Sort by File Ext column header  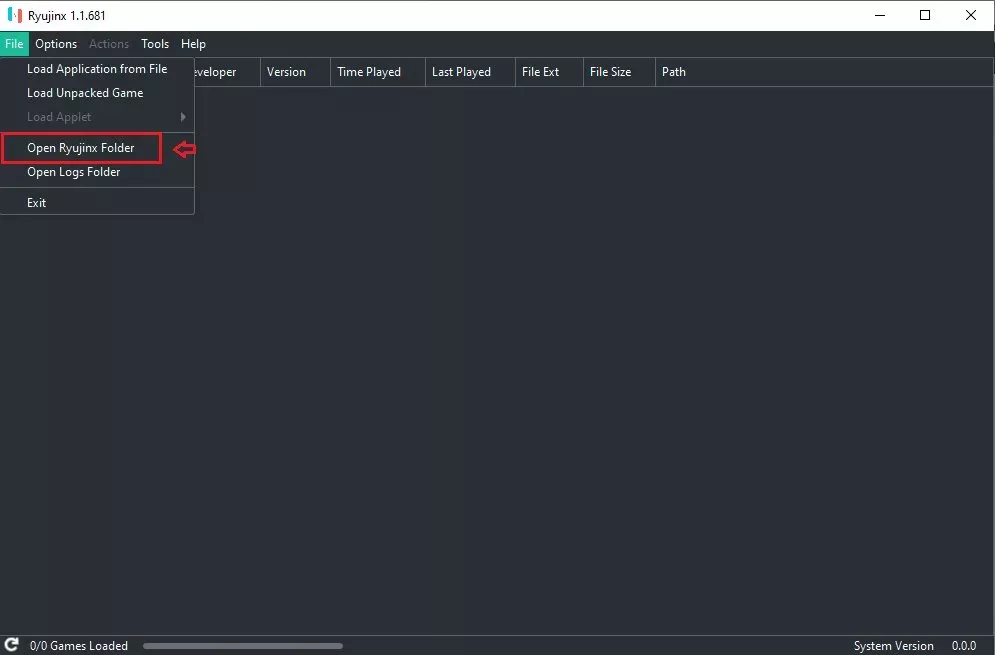pyautogui.click(x=550, y=72)
